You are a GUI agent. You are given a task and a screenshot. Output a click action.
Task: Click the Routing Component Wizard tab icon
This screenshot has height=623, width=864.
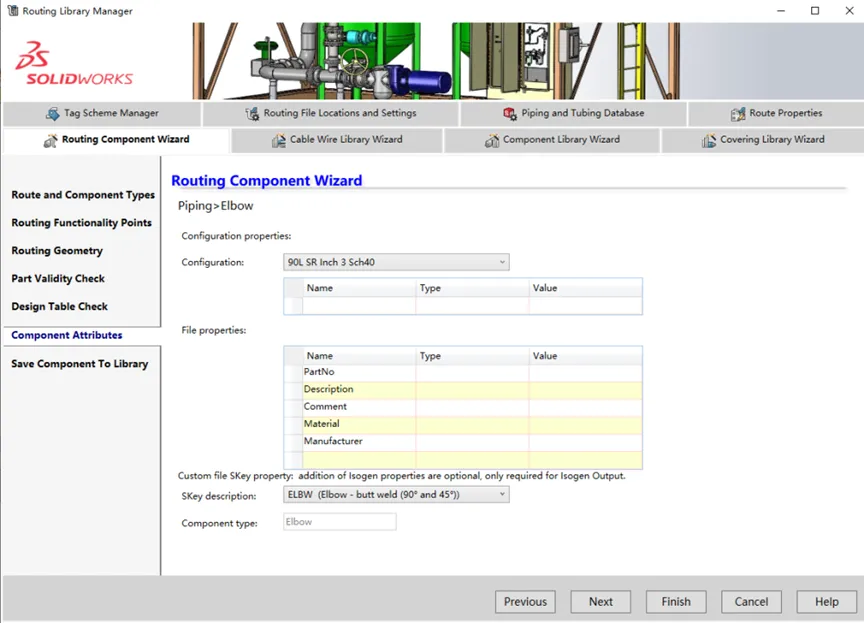pyautogui.click(x=51, y=140)
